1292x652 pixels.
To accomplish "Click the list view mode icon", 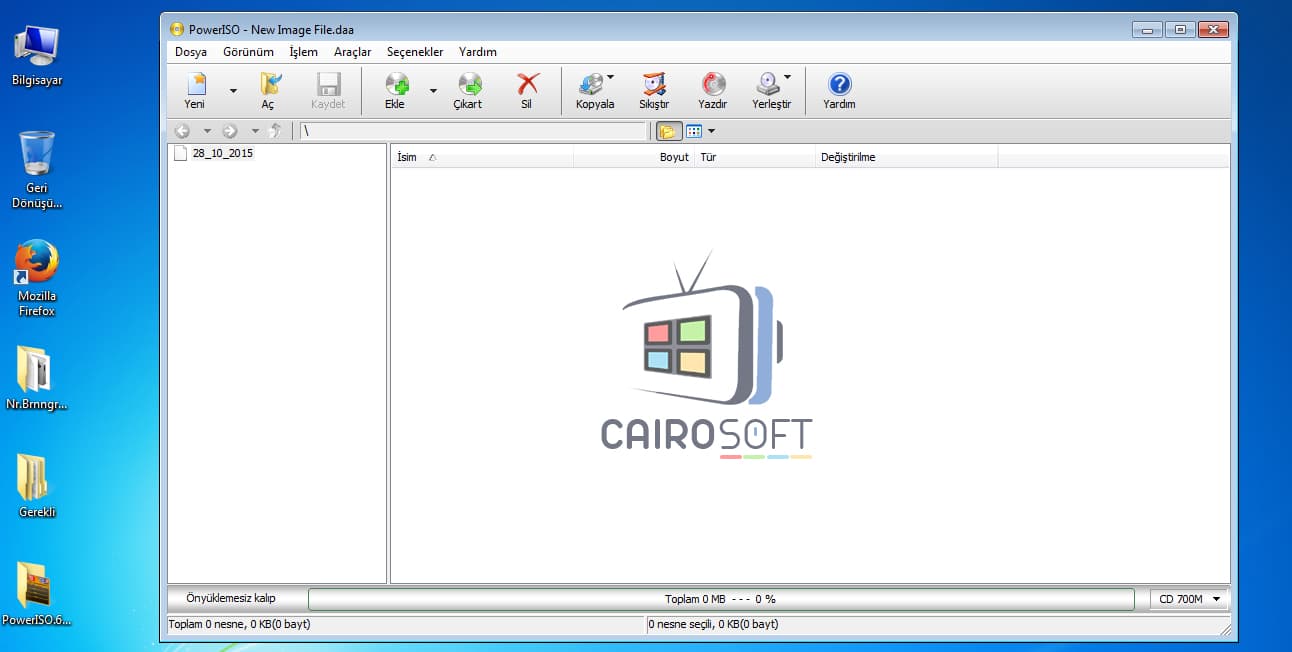I will 694,131.
